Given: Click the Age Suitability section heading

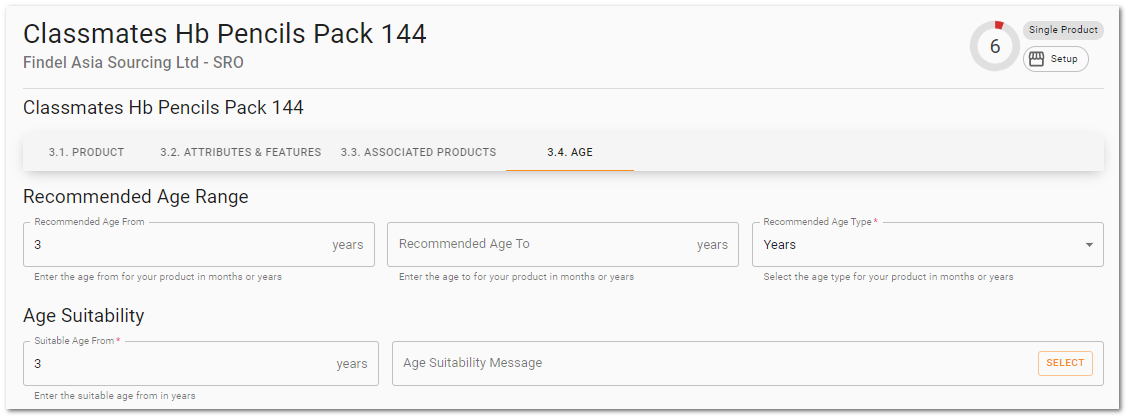Looking at the screenshot, I should click(84, 315).
